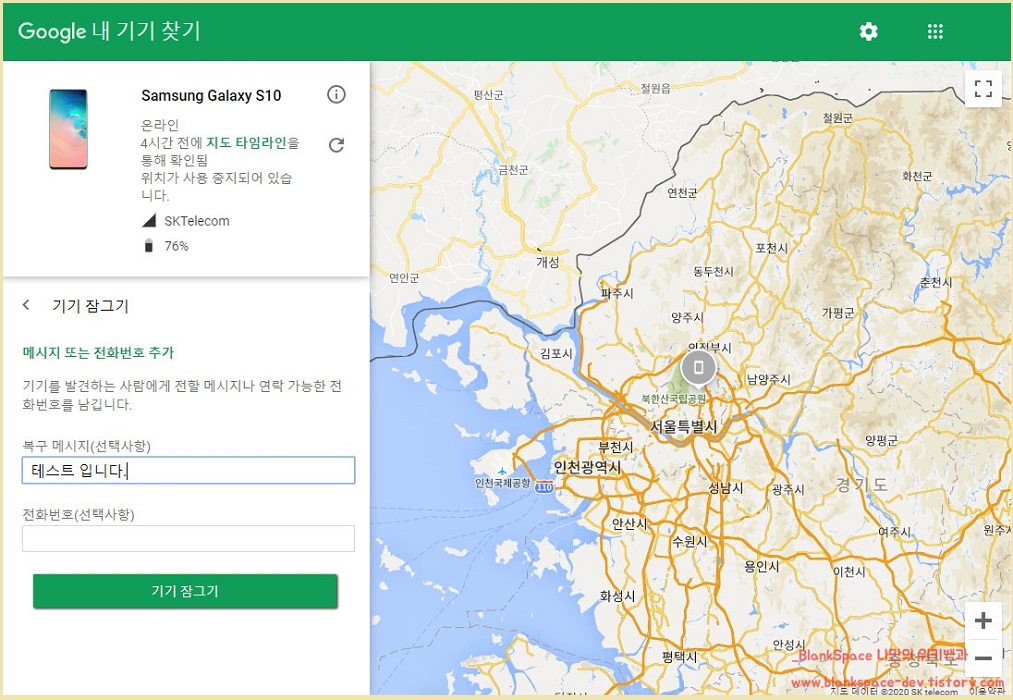The height and width of the screenshot is (700, 1013).
Task: Select the phone location marker on map
Action: [x=698, y=369]
